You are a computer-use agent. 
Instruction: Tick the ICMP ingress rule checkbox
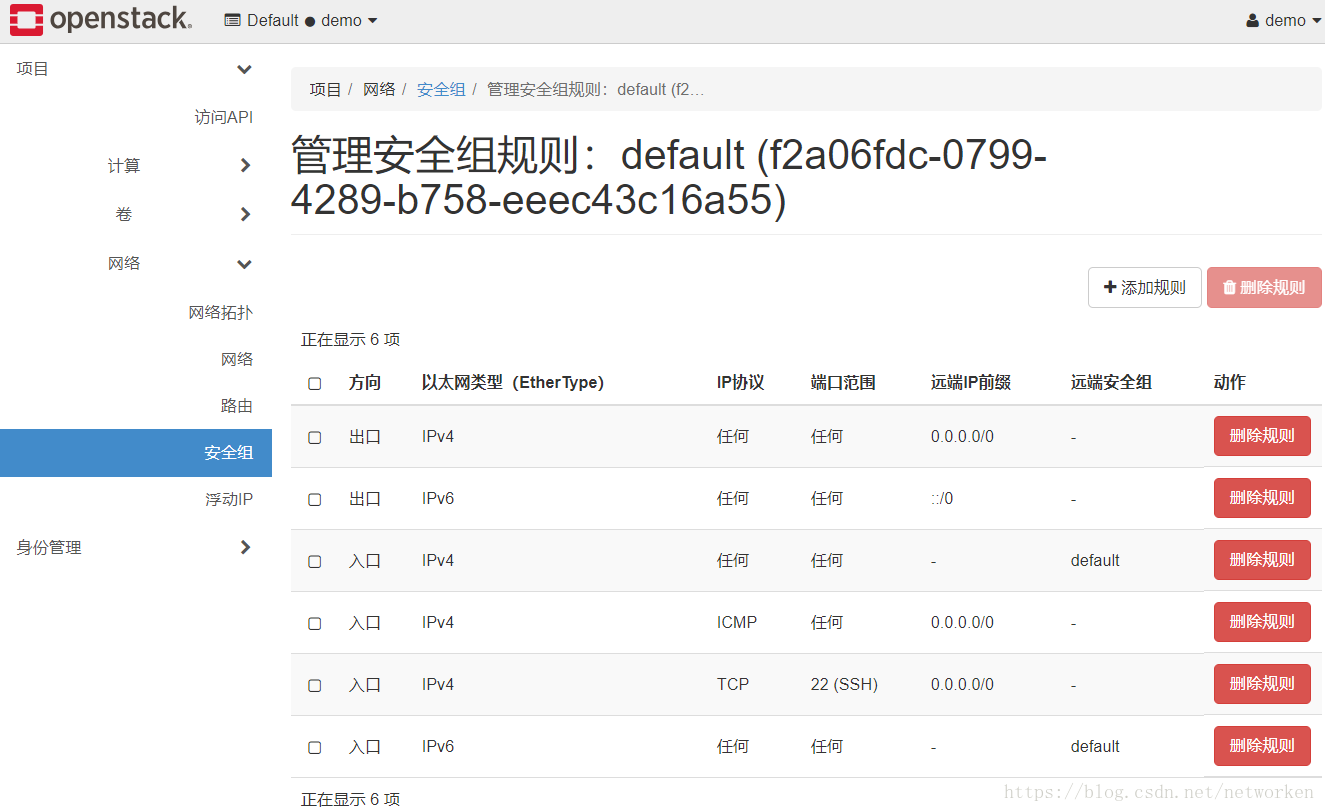(315, 623)
